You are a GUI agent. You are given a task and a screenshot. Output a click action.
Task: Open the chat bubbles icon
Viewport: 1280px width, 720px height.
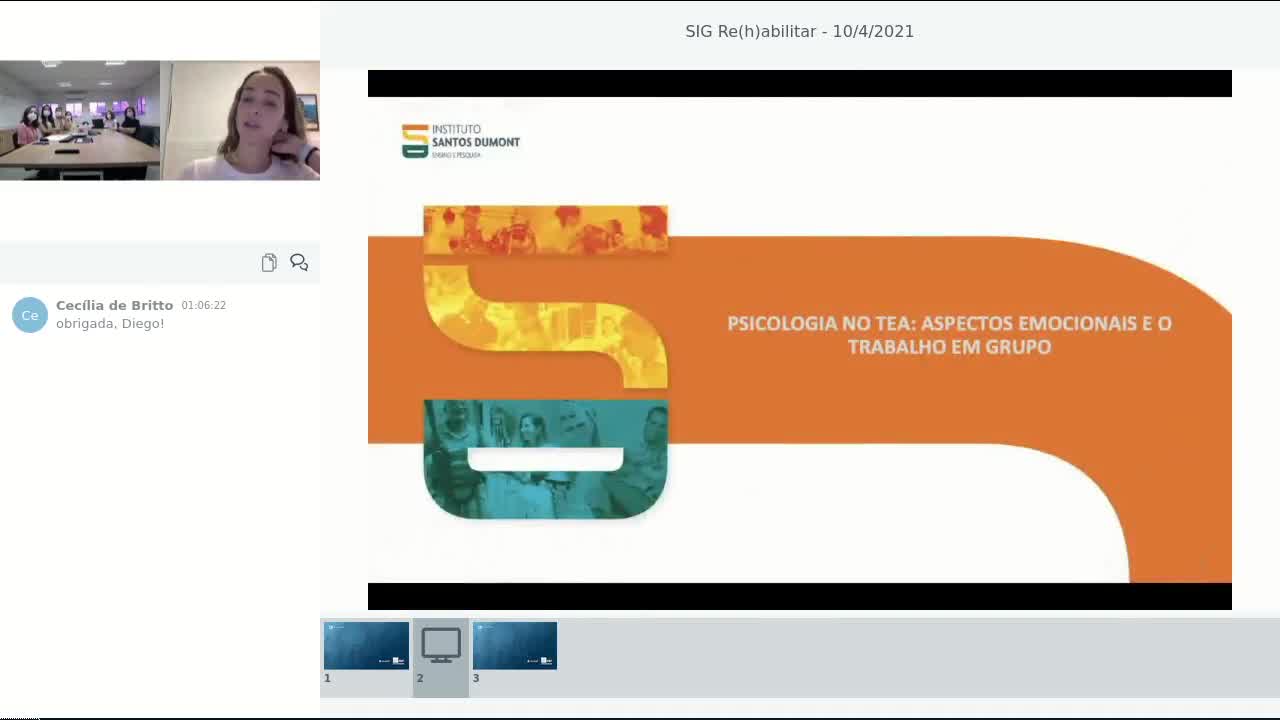point(299,262)
